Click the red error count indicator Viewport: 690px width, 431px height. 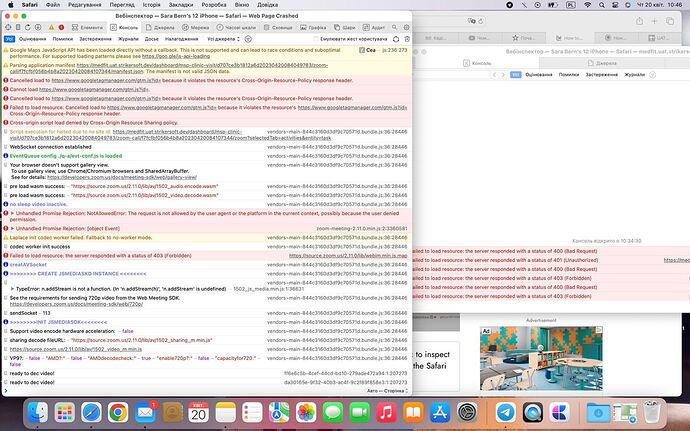click(x=61, y=27)
